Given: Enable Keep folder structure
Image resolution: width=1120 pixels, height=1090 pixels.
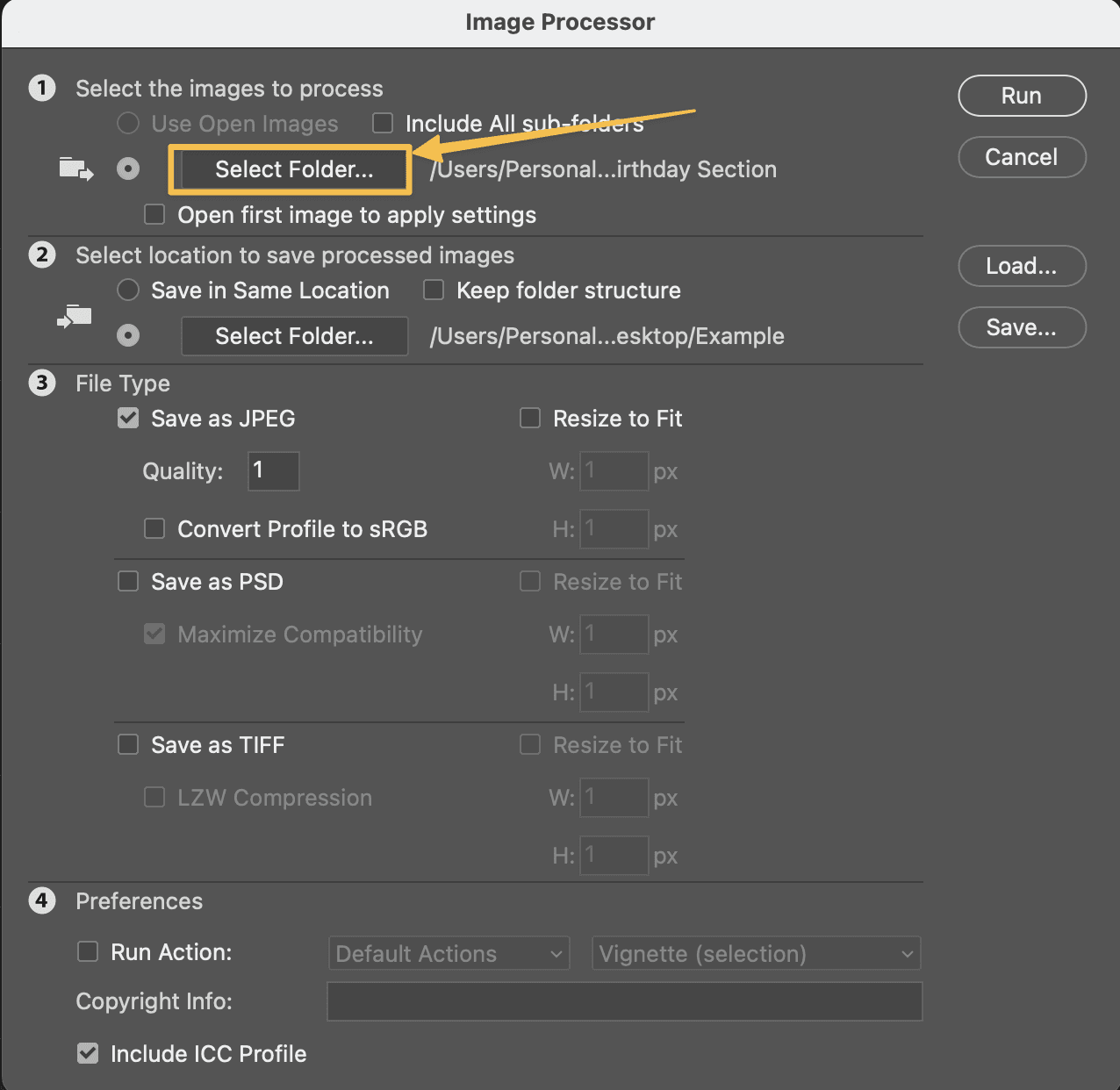Looking at the screenshot, I should tap(434, 290).
